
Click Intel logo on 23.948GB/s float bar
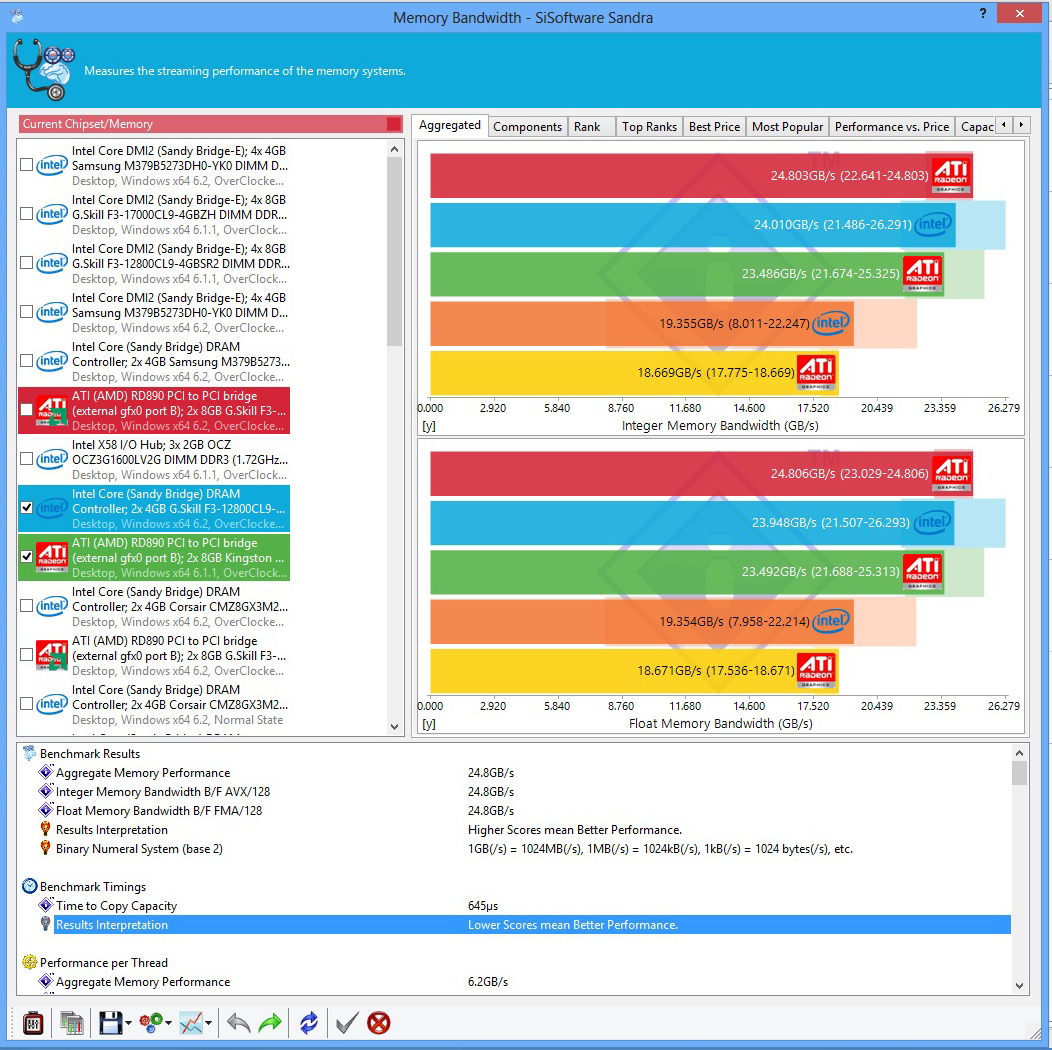(933, 522)
